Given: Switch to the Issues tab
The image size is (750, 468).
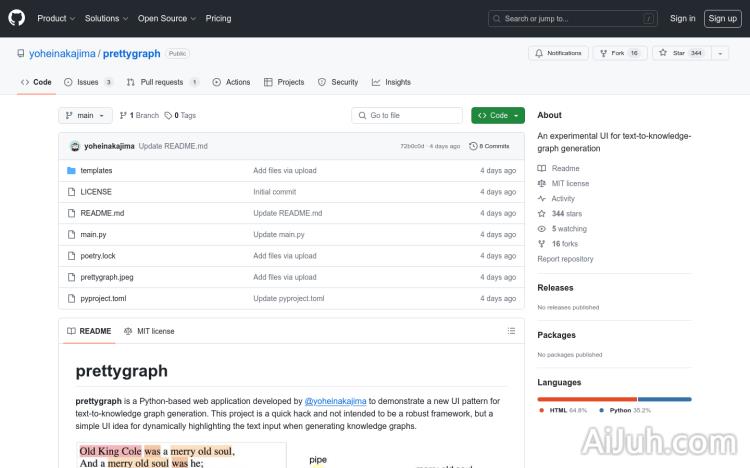Looking at the screenshot, I should [88, 82].
